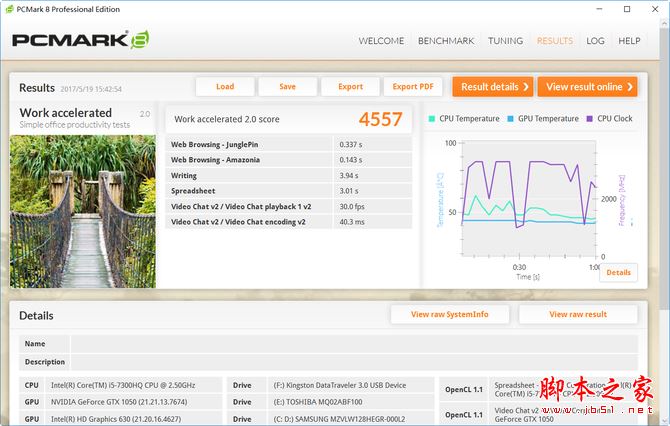Click the monitoring chart graph area

(x=529, y=198)
